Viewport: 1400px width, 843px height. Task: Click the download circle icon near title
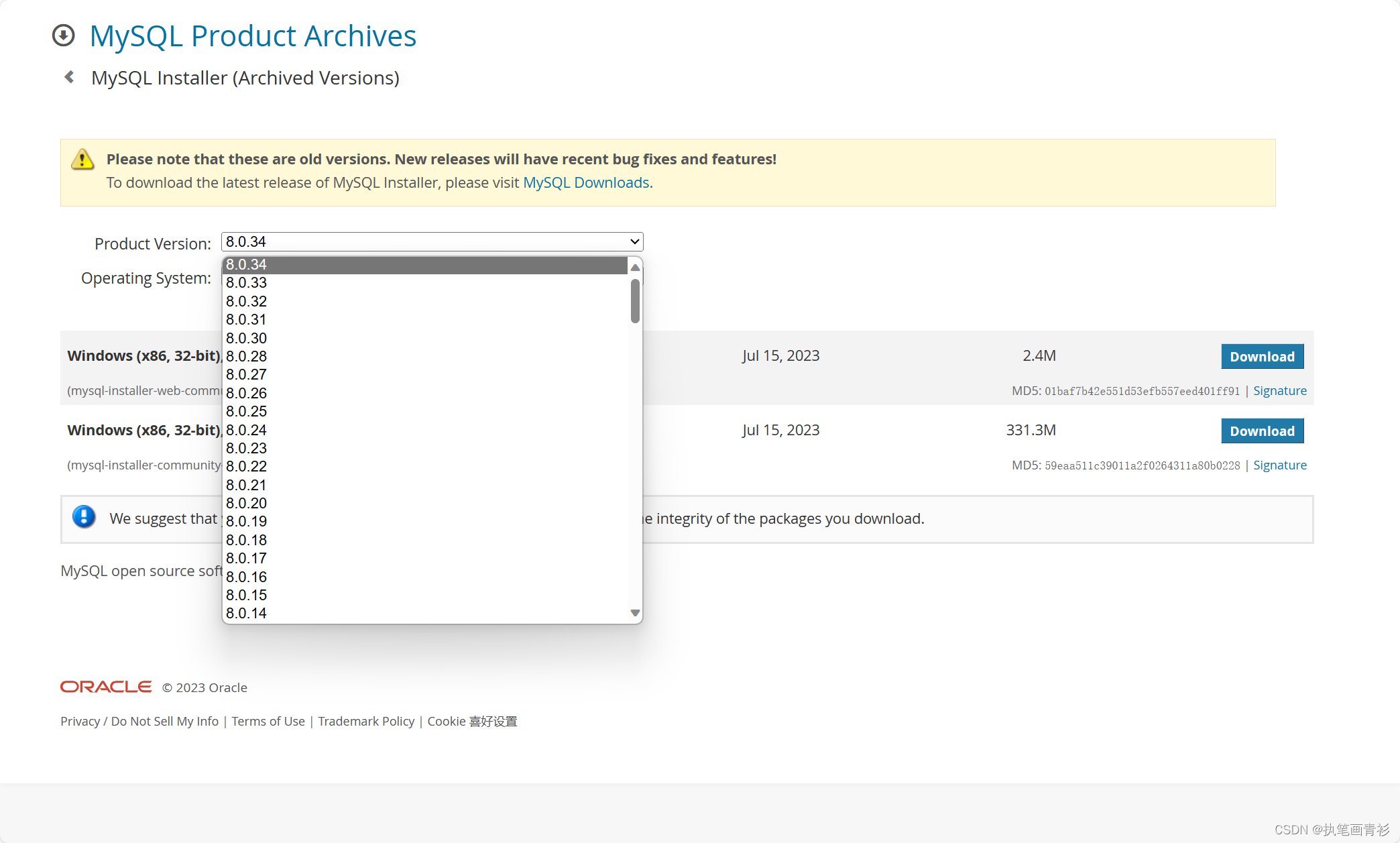[x=64, y=36]
